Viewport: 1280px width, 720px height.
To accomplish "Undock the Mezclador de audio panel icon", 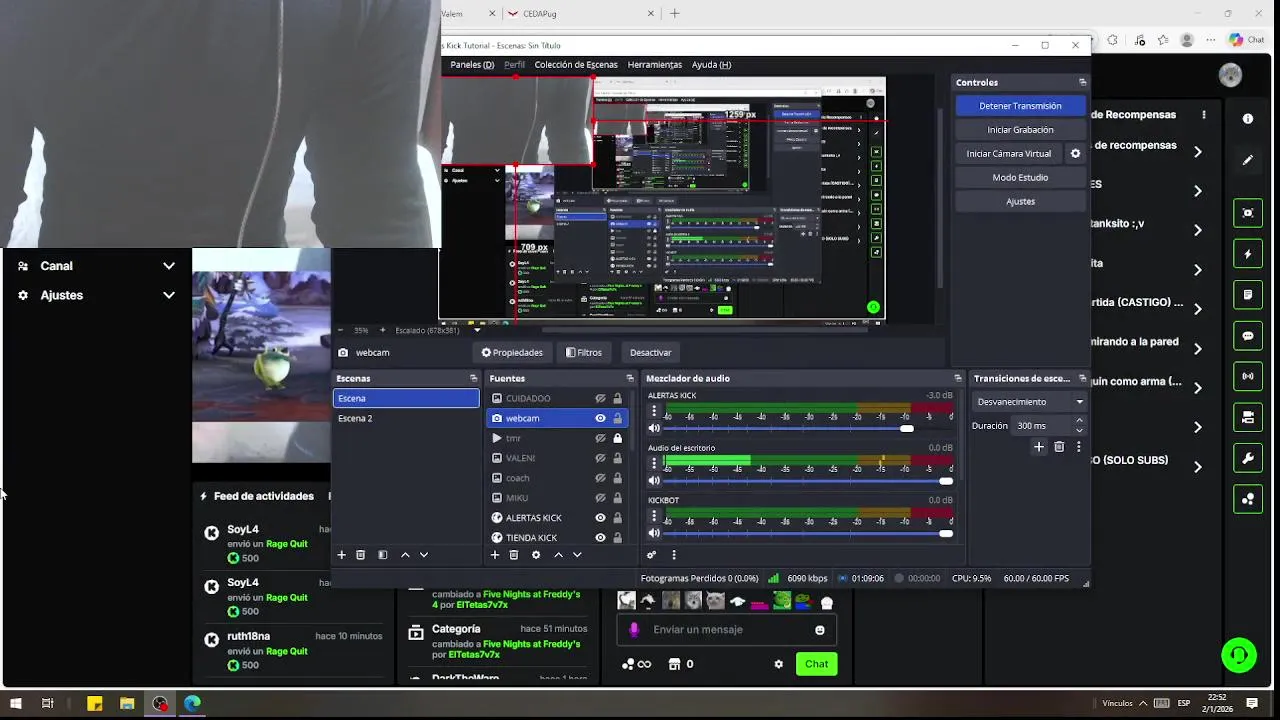I will pos(958,378).
